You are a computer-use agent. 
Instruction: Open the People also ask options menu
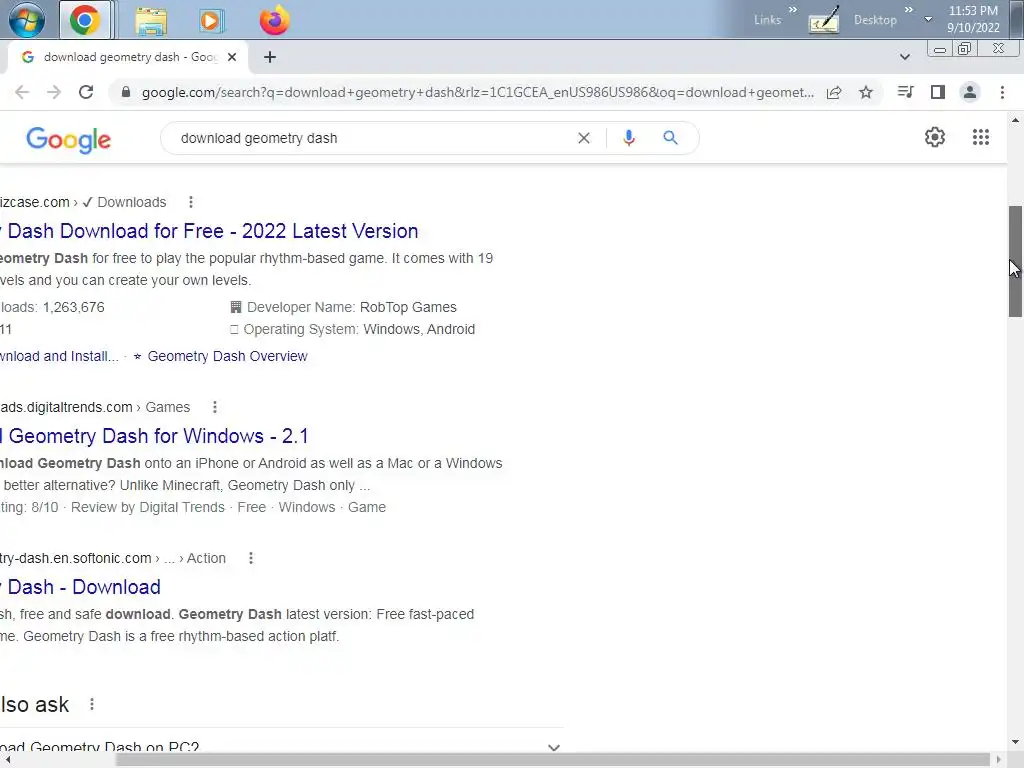(92, 704)
